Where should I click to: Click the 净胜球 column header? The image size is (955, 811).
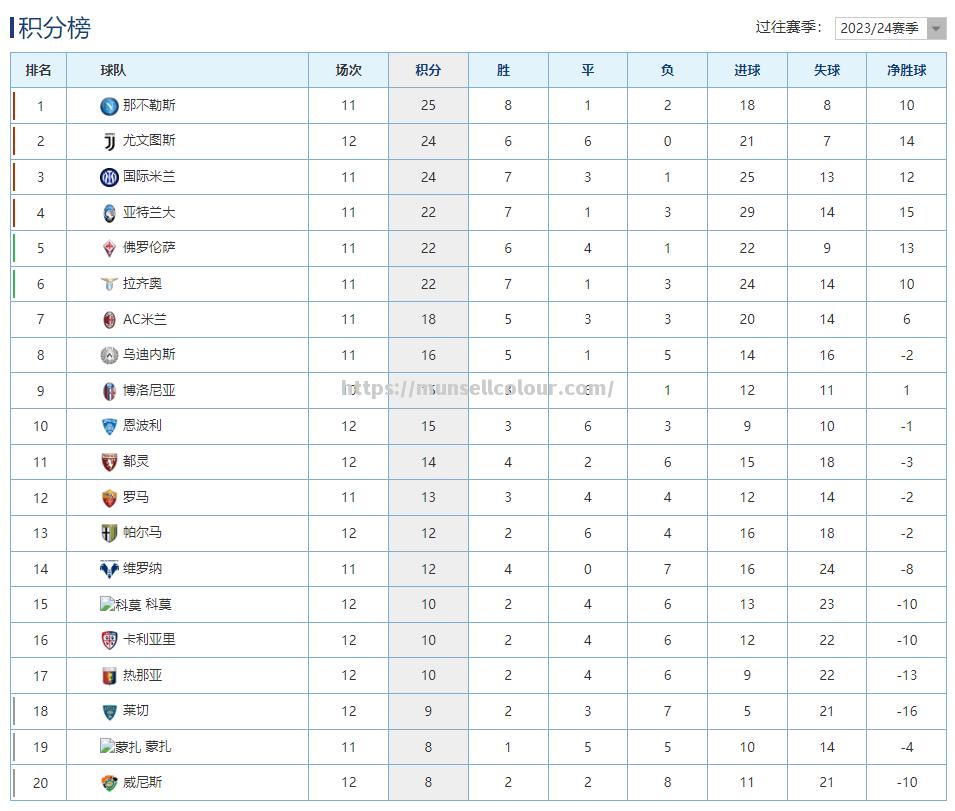[x=906, y=70]
